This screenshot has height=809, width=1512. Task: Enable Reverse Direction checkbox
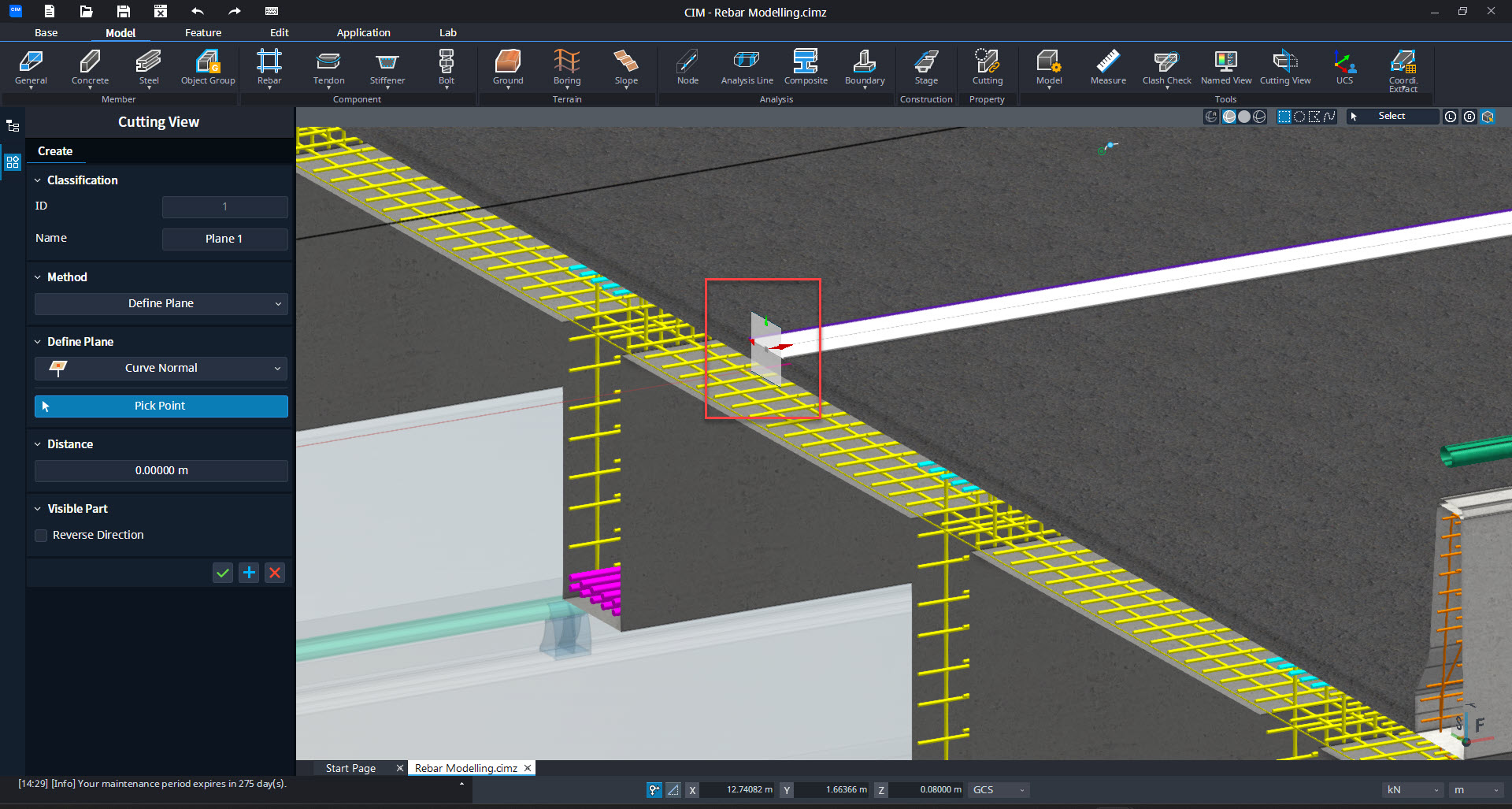pos(41,535)
